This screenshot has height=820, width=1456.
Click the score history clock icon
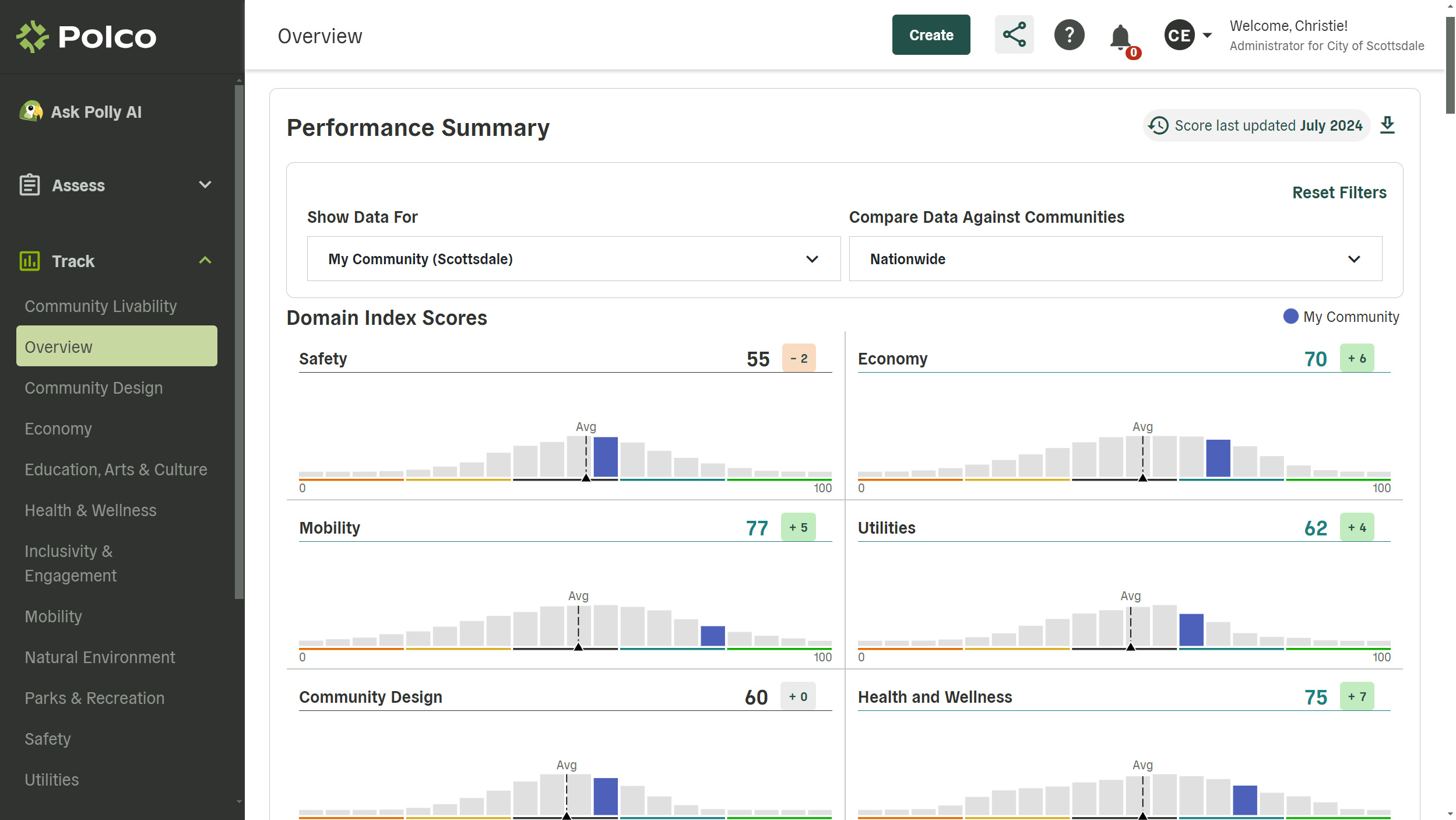(x=1158, y=125)
